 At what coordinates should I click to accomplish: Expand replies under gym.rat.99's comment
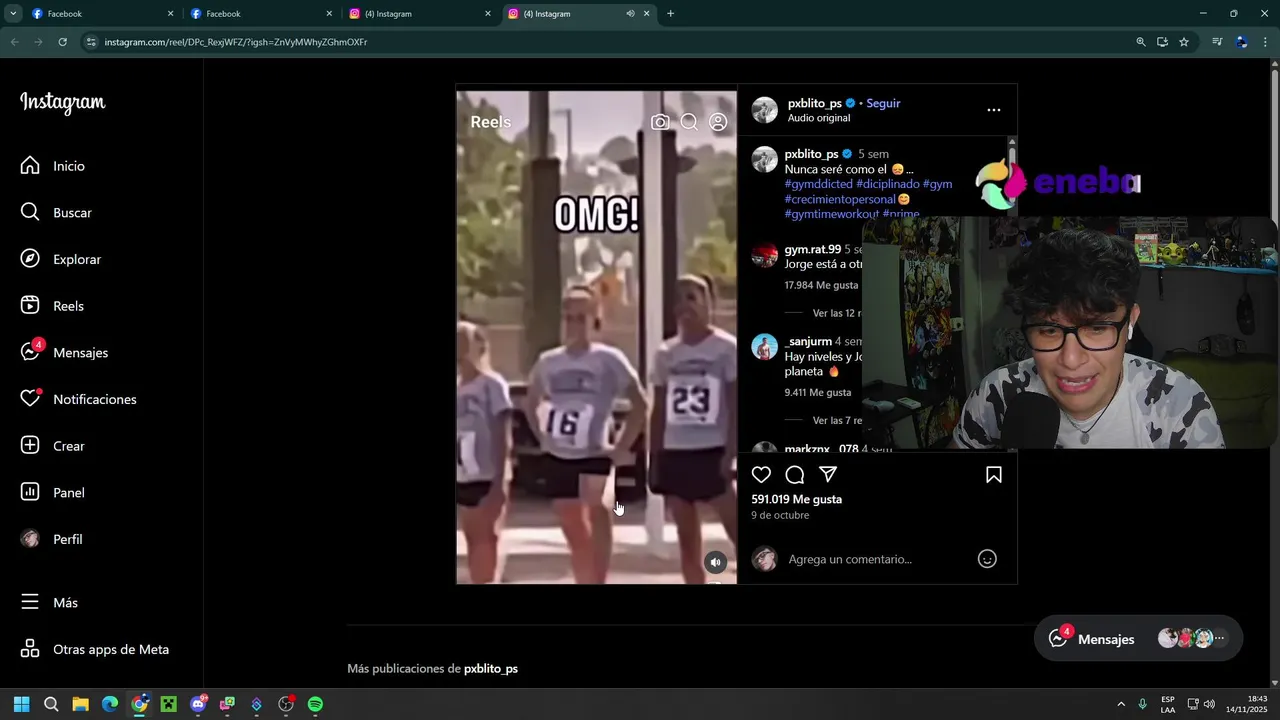[836, 313]
